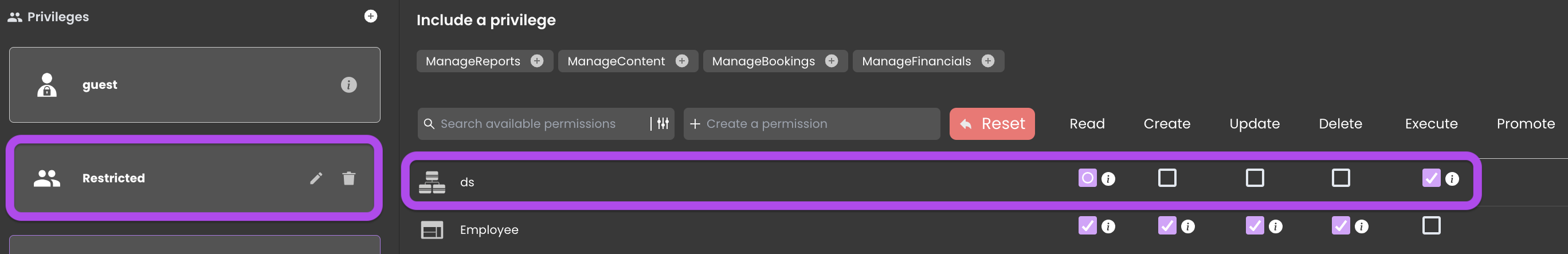Show info for ds Read permission
Screen dimensions: 1568x254
1108,179
